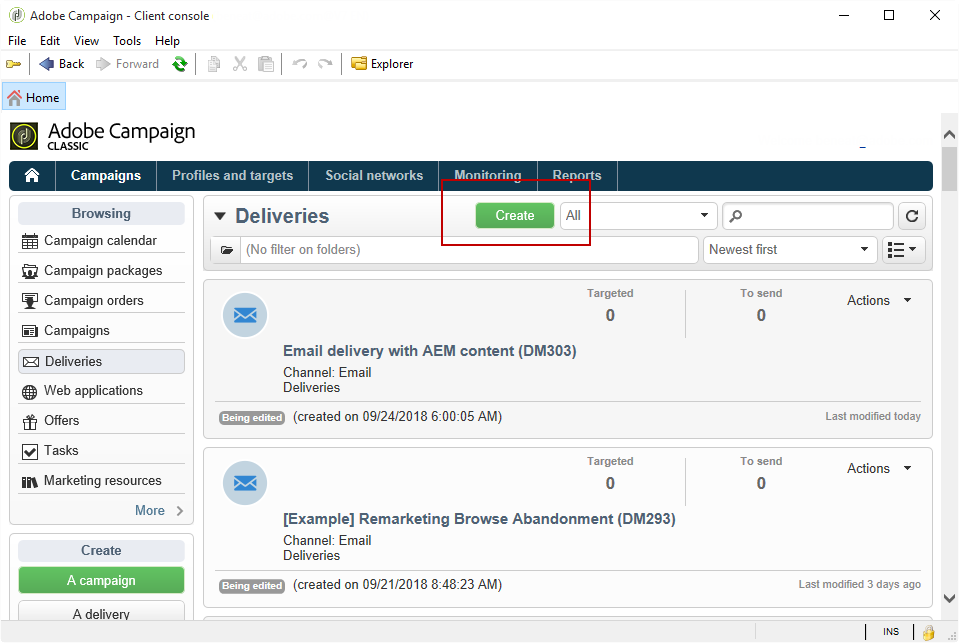Click the page scroll down arrow

click(949, 598)
